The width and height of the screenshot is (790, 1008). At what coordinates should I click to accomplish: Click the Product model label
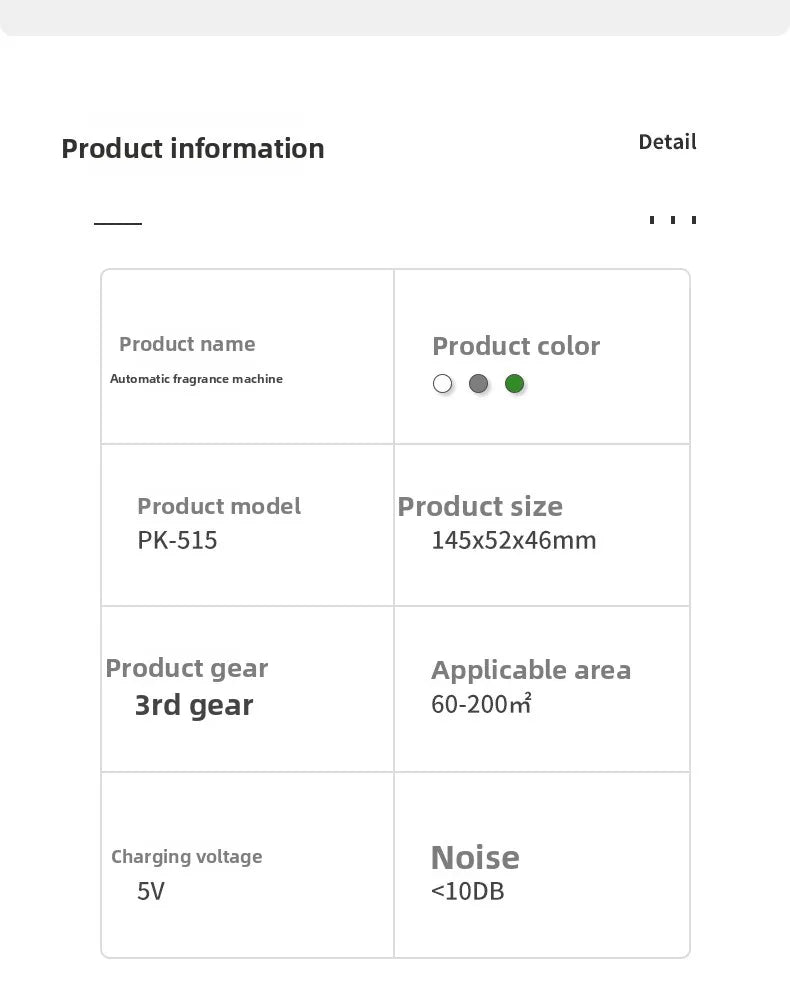point(219,506)
